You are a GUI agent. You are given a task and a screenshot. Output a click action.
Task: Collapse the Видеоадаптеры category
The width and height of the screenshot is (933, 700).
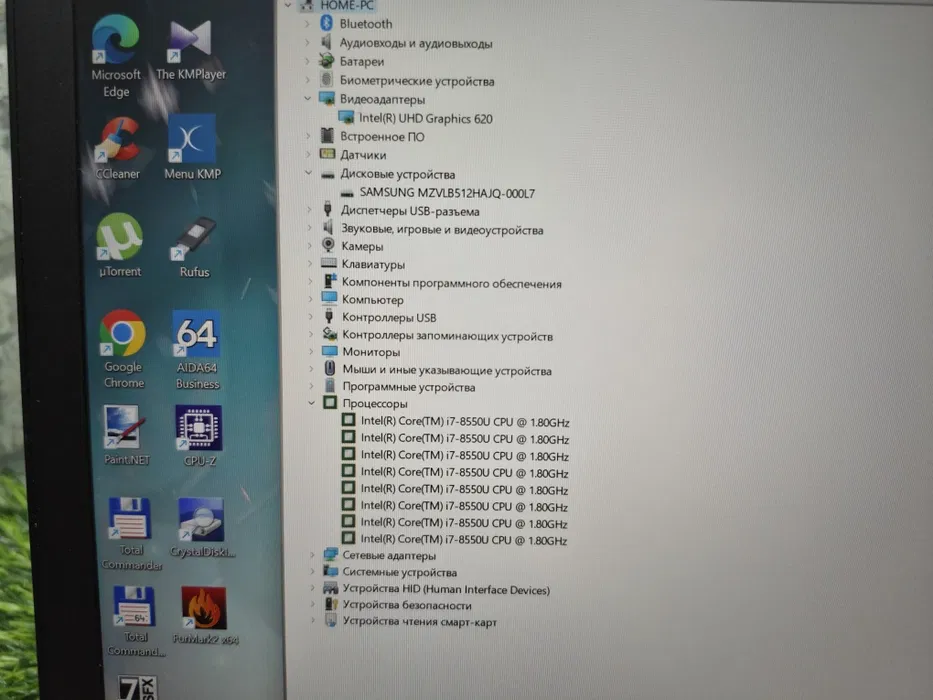click(x=308, y=98)
